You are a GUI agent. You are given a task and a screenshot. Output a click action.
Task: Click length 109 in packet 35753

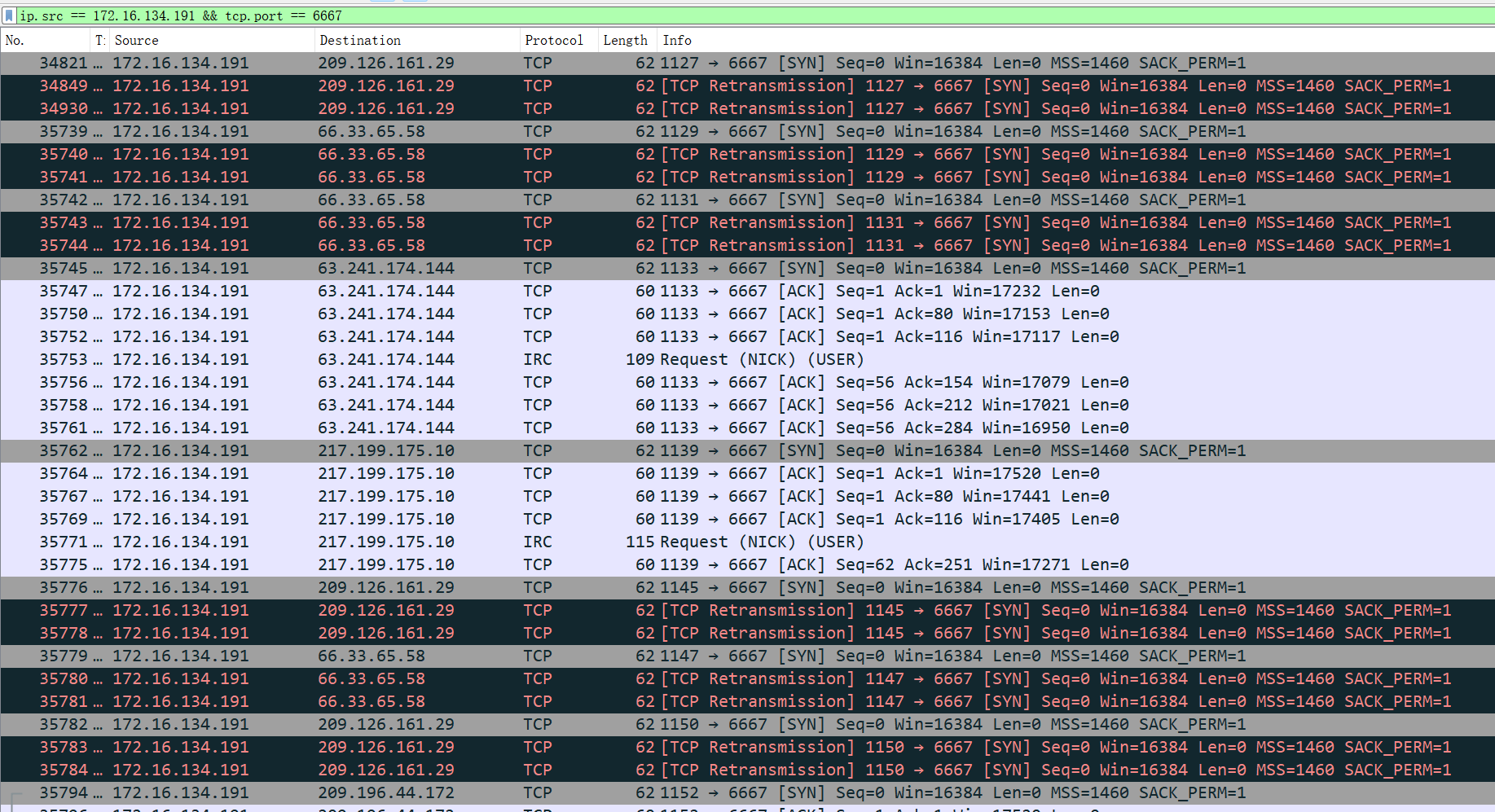point(640,359)
